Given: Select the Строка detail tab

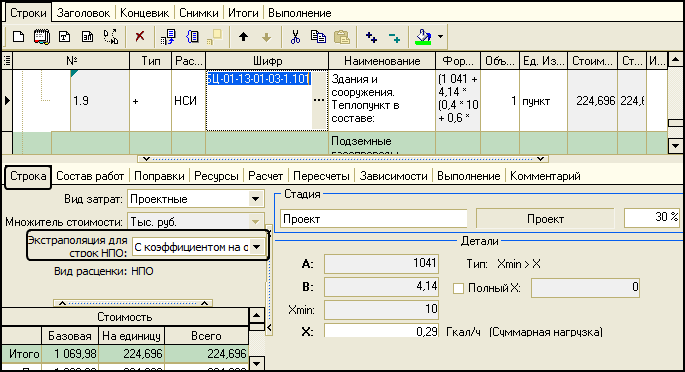Looking at the screenshot, I should tap(28, 176).
